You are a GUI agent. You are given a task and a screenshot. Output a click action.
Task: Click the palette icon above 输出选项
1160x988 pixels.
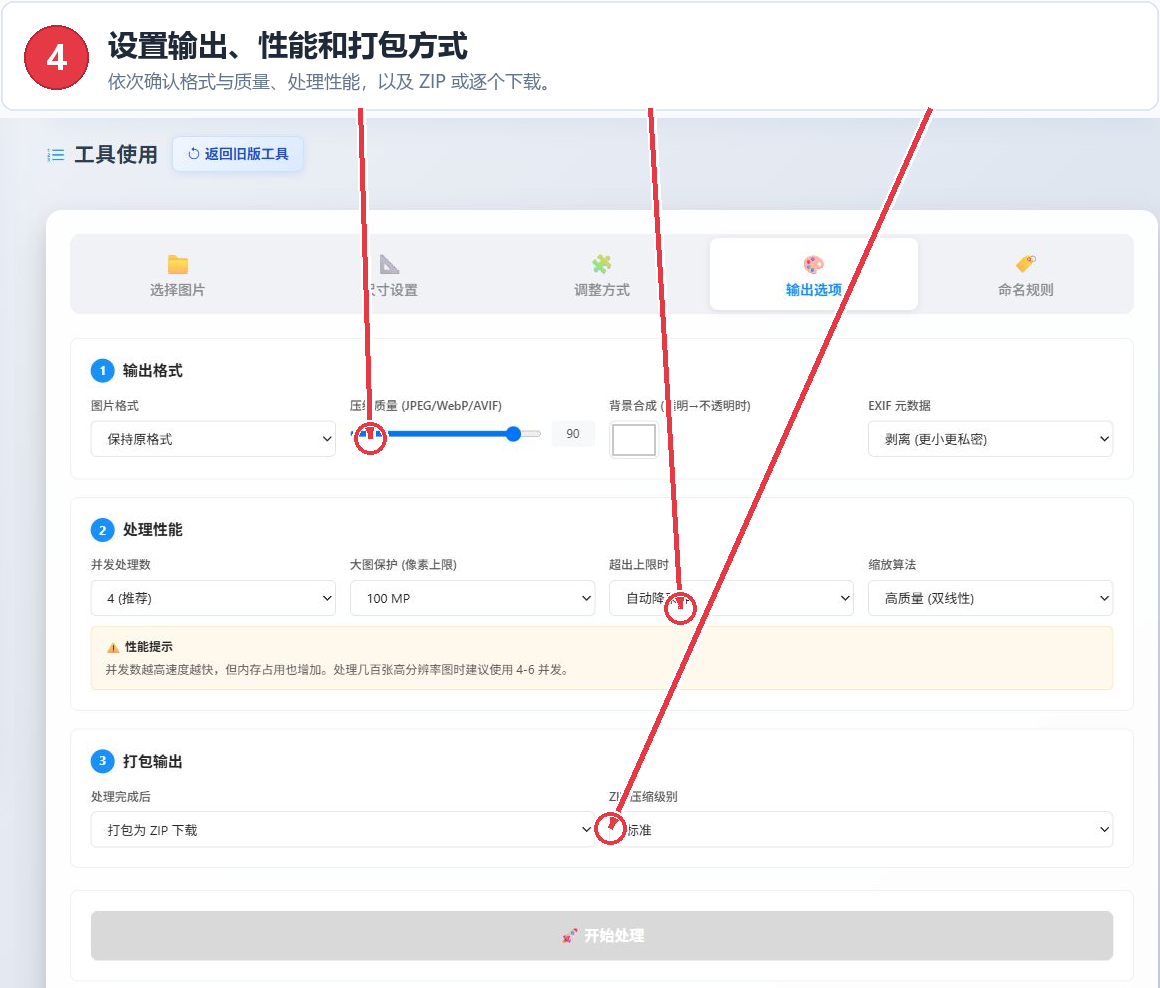tap(814, 264)
